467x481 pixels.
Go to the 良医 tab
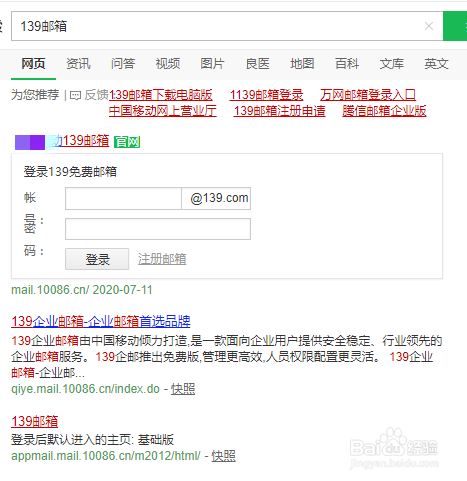point(257,63)
